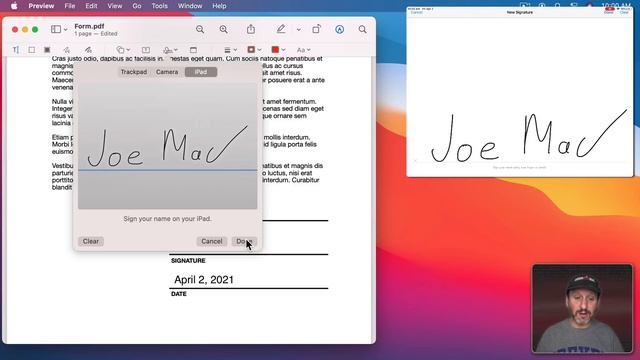
Task: Open the Help menu
Action: click(x=219, y=6)
